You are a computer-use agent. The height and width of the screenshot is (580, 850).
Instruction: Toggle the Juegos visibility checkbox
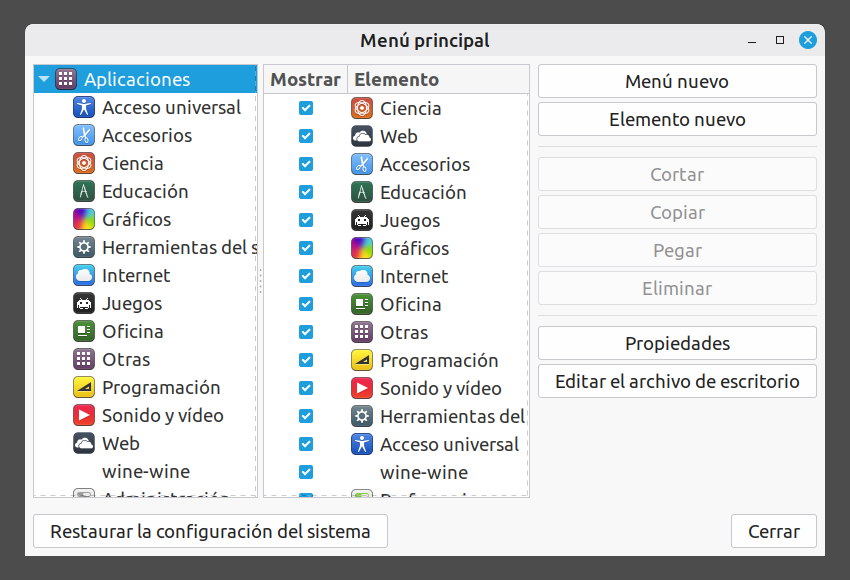click(x=306, y=221)
